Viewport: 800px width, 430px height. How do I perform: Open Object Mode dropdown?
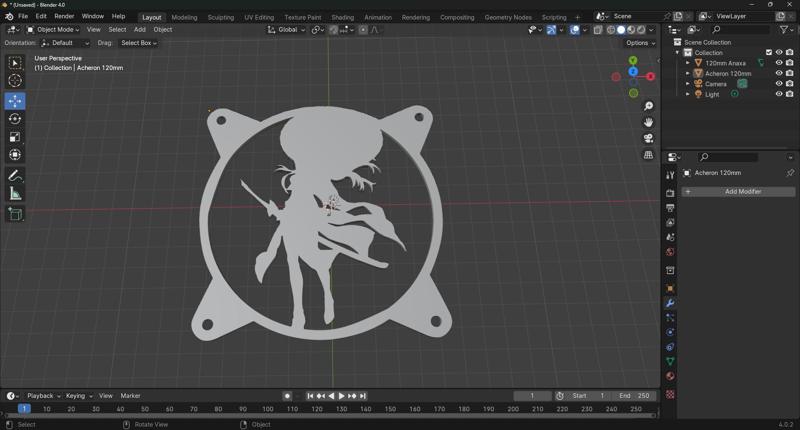tap(53, 30)
